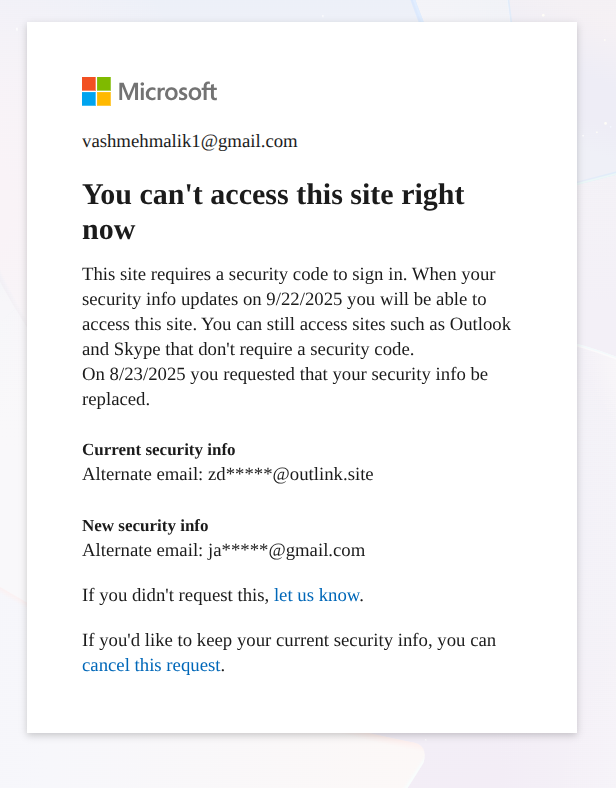Click the 'New security info' label
Image resolution: width=616 pixels, height=788 pixels.
[145, 525]
